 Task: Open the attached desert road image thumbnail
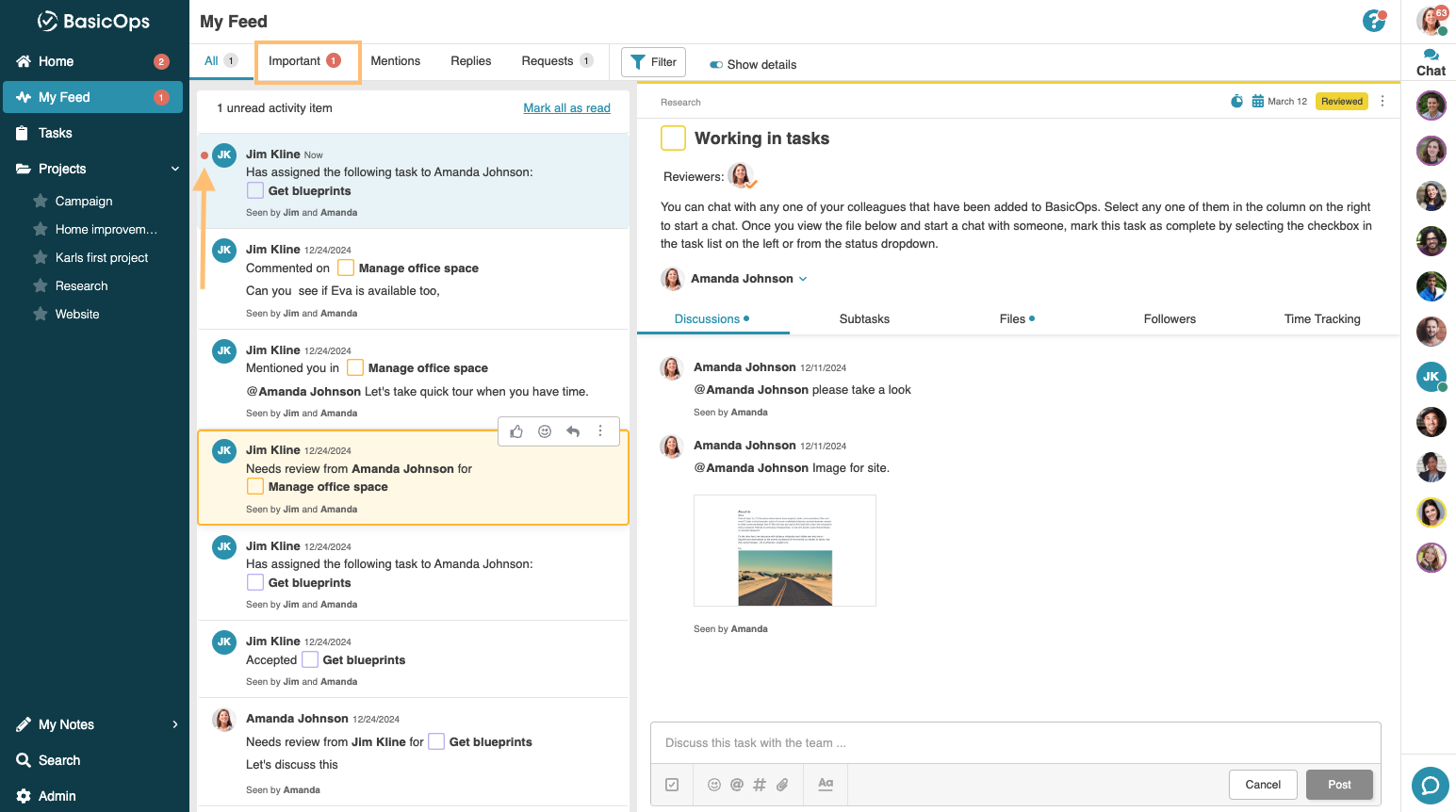[x=784, y=551]
